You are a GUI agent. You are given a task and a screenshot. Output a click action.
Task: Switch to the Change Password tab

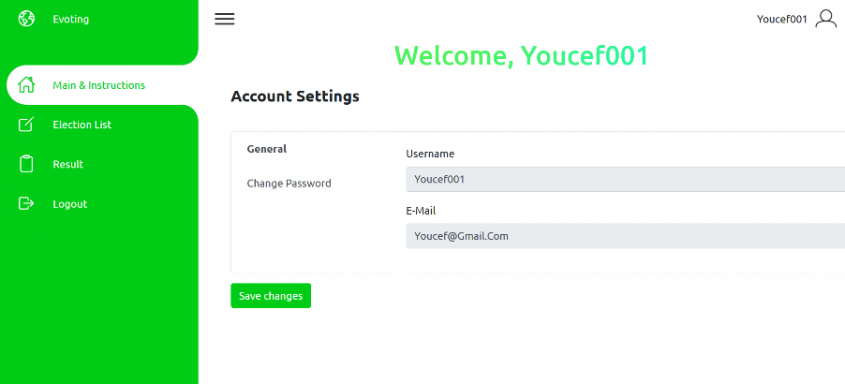coord(289,183)
